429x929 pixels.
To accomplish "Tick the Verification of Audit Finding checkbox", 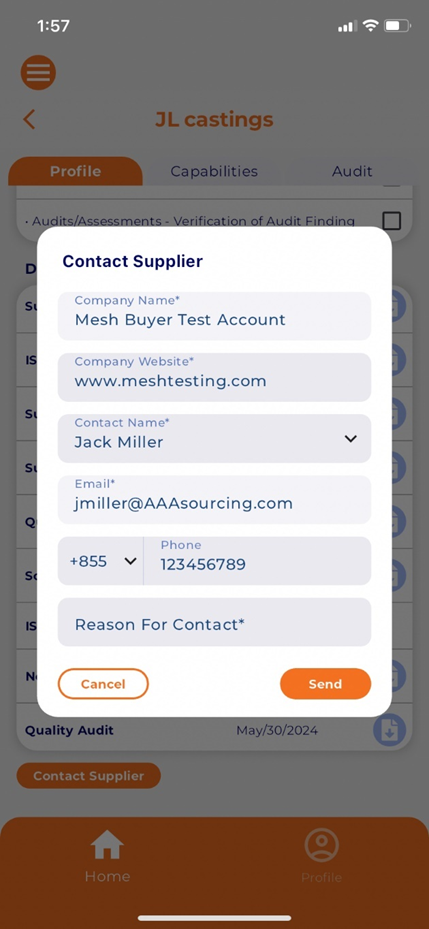I will 392,221.
